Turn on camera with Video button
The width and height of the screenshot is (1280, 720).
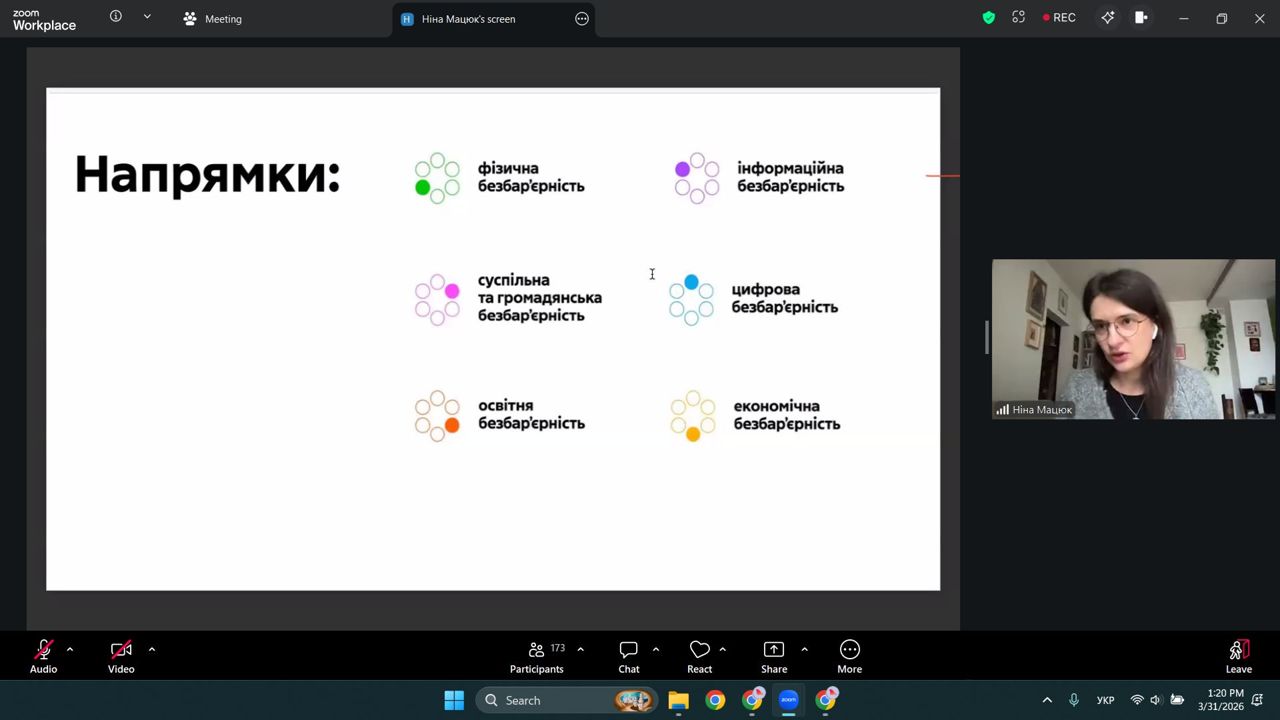(x=121, y=656)
